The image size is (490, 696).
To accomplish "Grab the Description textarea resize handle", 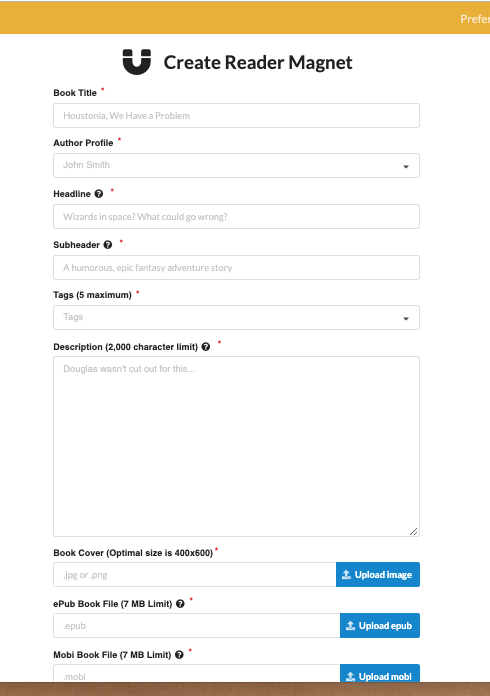I will [414, 531].
